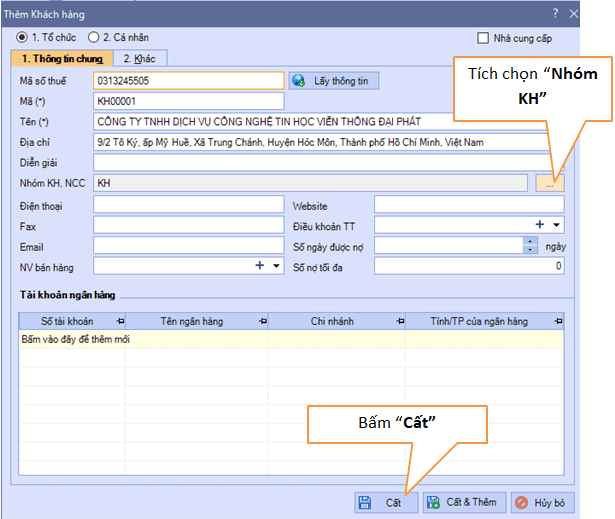This screenshot has width=615, height=519.
Task: Select the Tổ chức radio option
Action: pyautogui.click(x=23, y=38)
